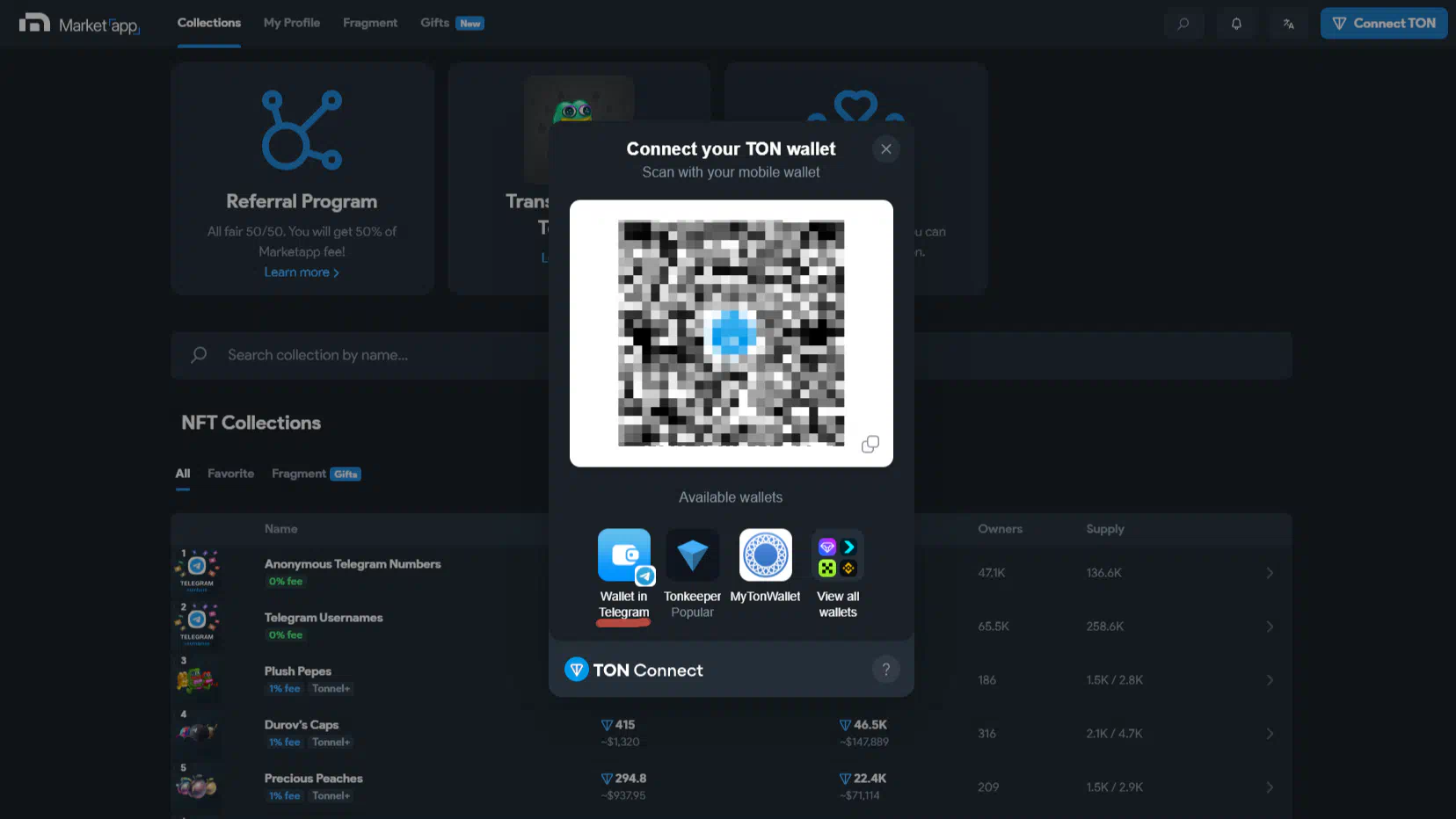Expand Precious Peaches row chevron

pos(1270,787)
